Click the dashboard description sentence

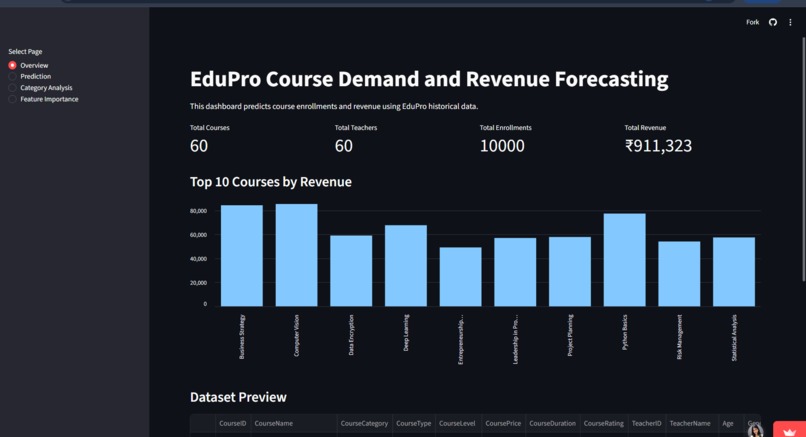334,106
